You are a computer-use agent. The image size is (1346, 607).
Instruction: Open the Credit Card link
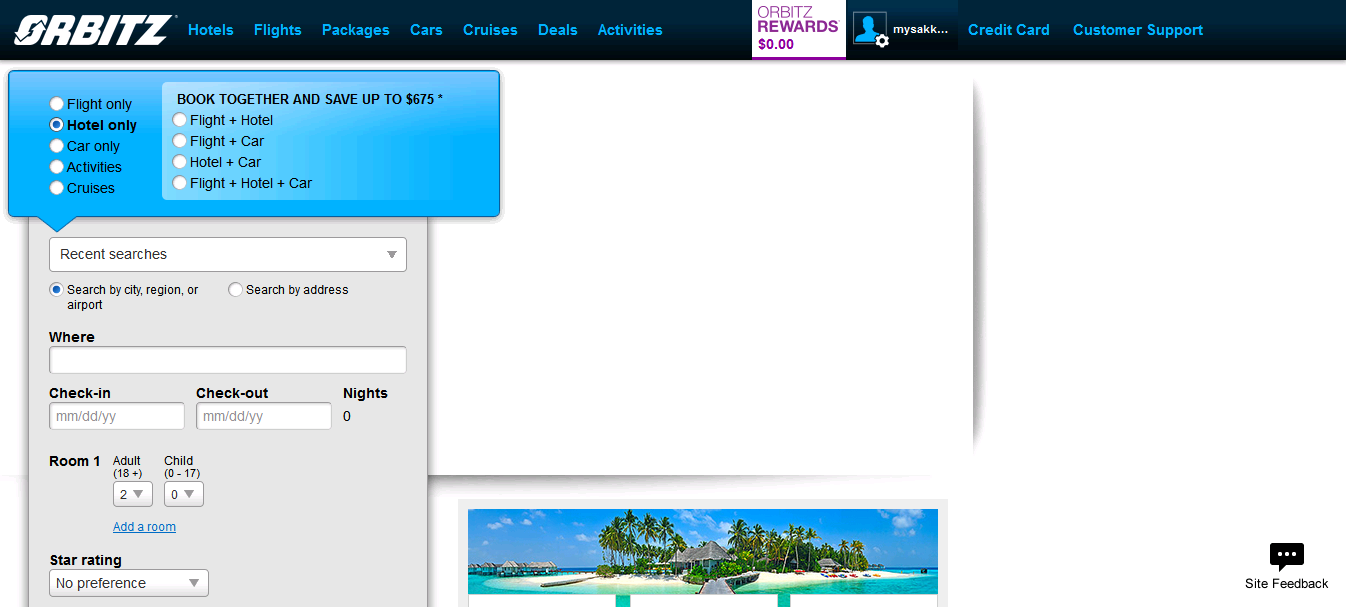(x=1009, y=30)
